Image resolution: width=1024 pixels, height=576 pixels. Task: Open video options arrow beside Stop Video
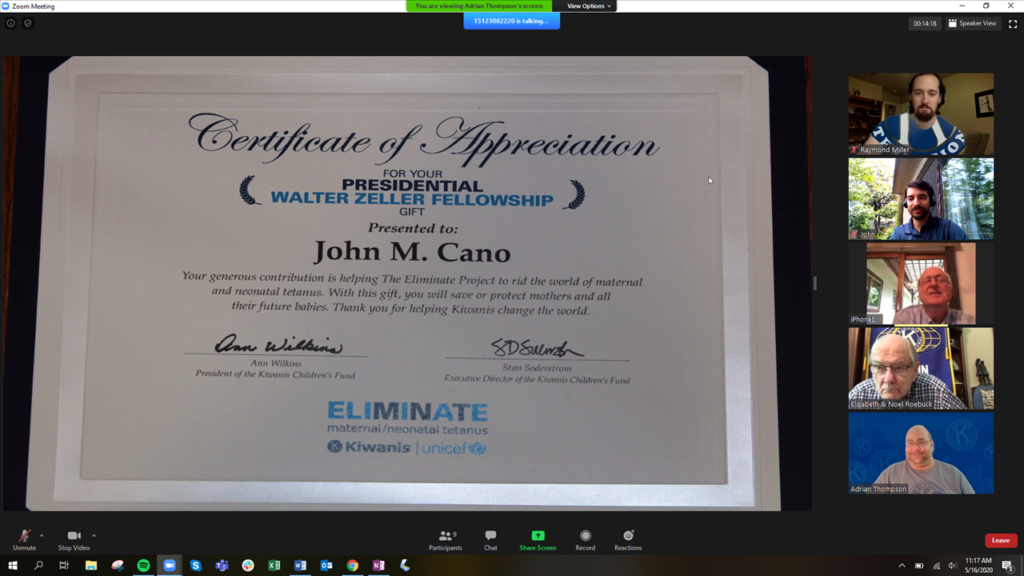tap(94, 536)
